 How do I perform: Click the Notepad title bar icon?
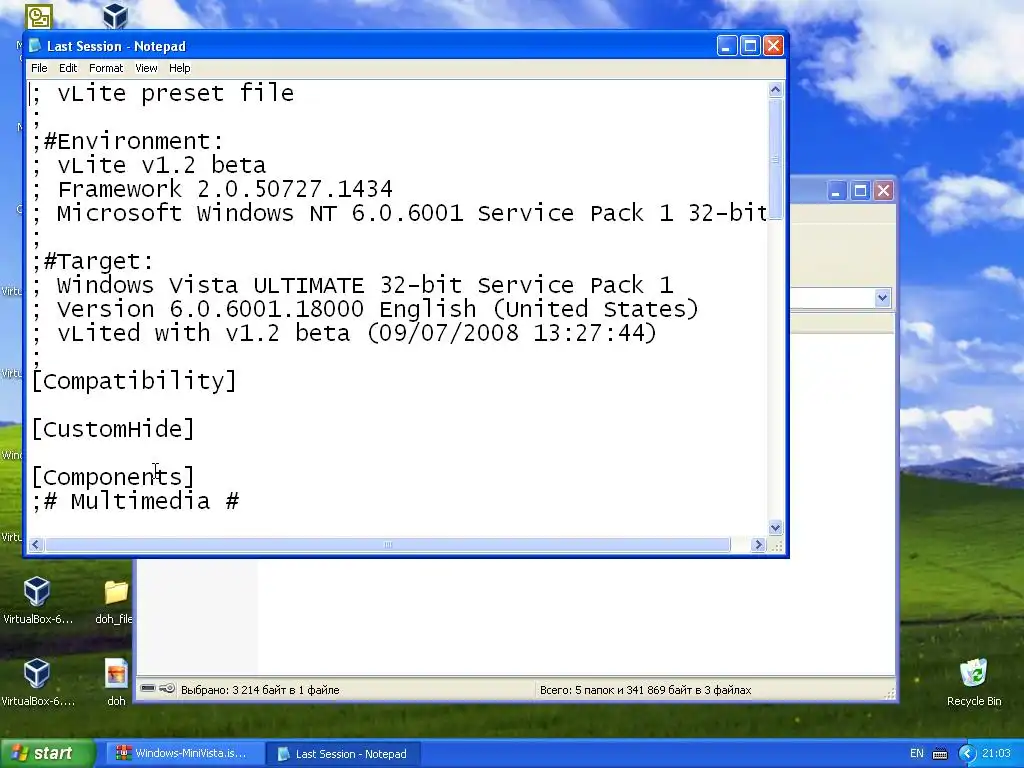[x=35, y=46]
